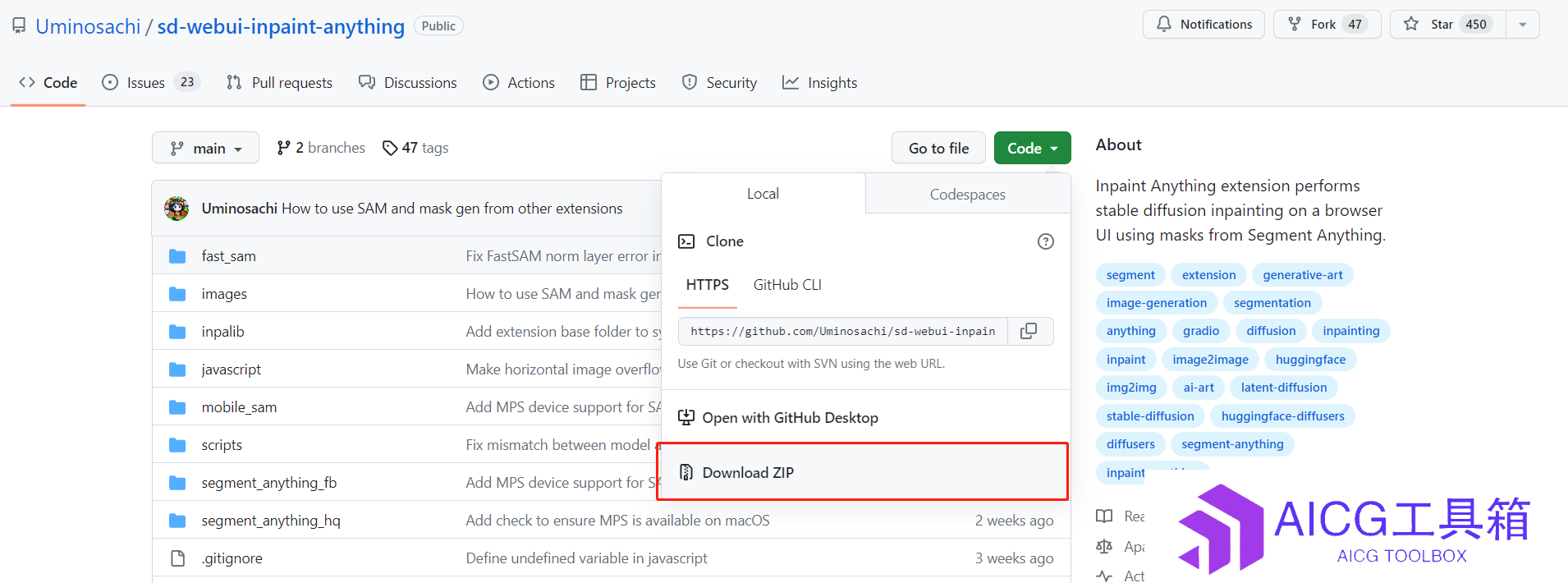
Task: Click the stable-diffusion topic tag
Action: coord(1150,416)
